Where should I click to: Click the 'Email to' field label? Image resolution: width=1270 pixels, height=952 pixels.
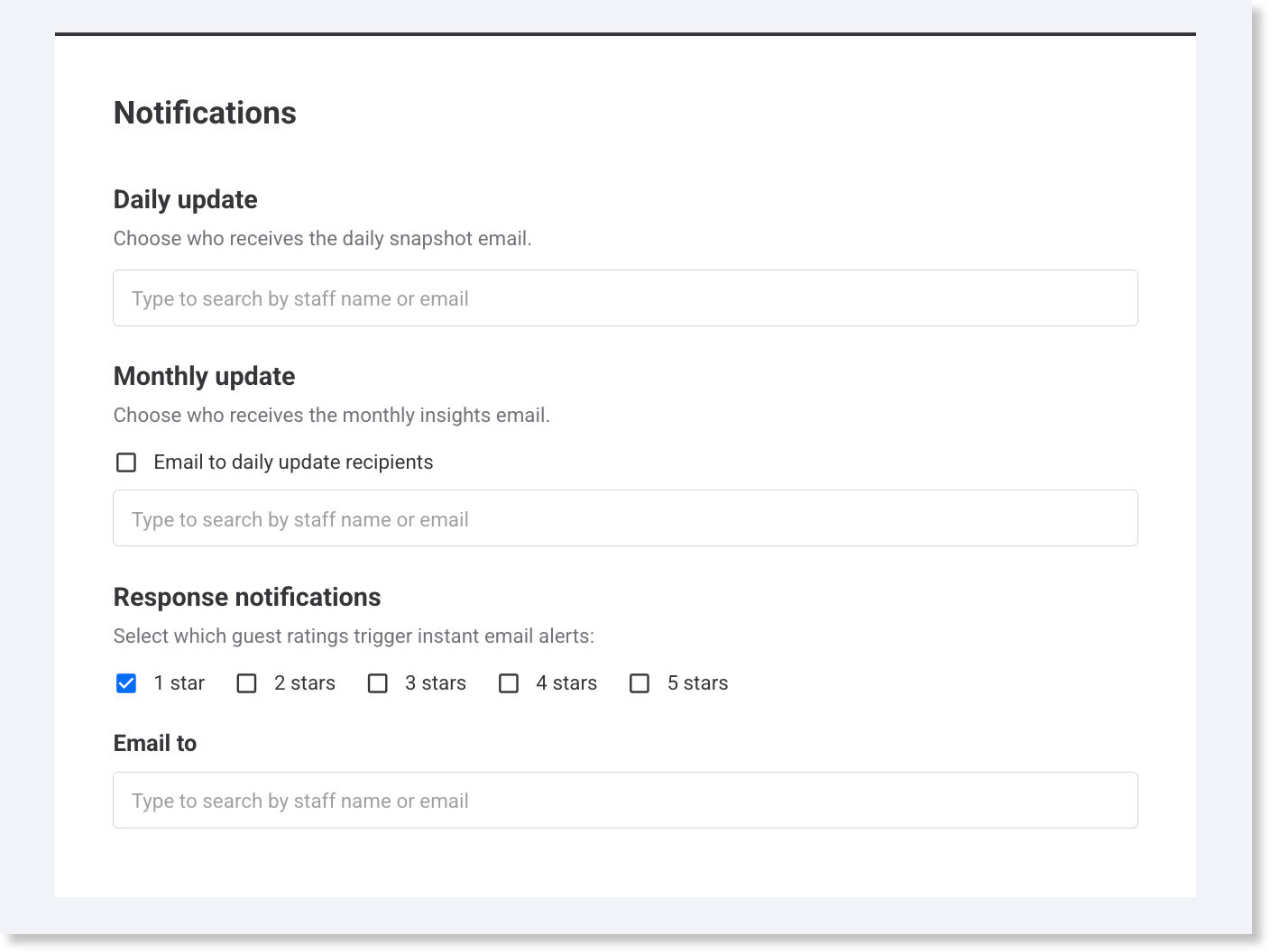tap(155, 743)
